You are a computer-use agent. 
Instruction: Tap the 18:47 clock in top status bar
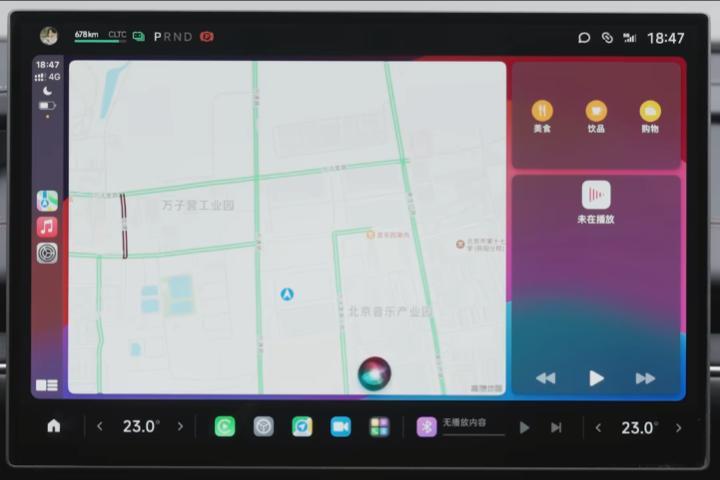pos(666,38)
